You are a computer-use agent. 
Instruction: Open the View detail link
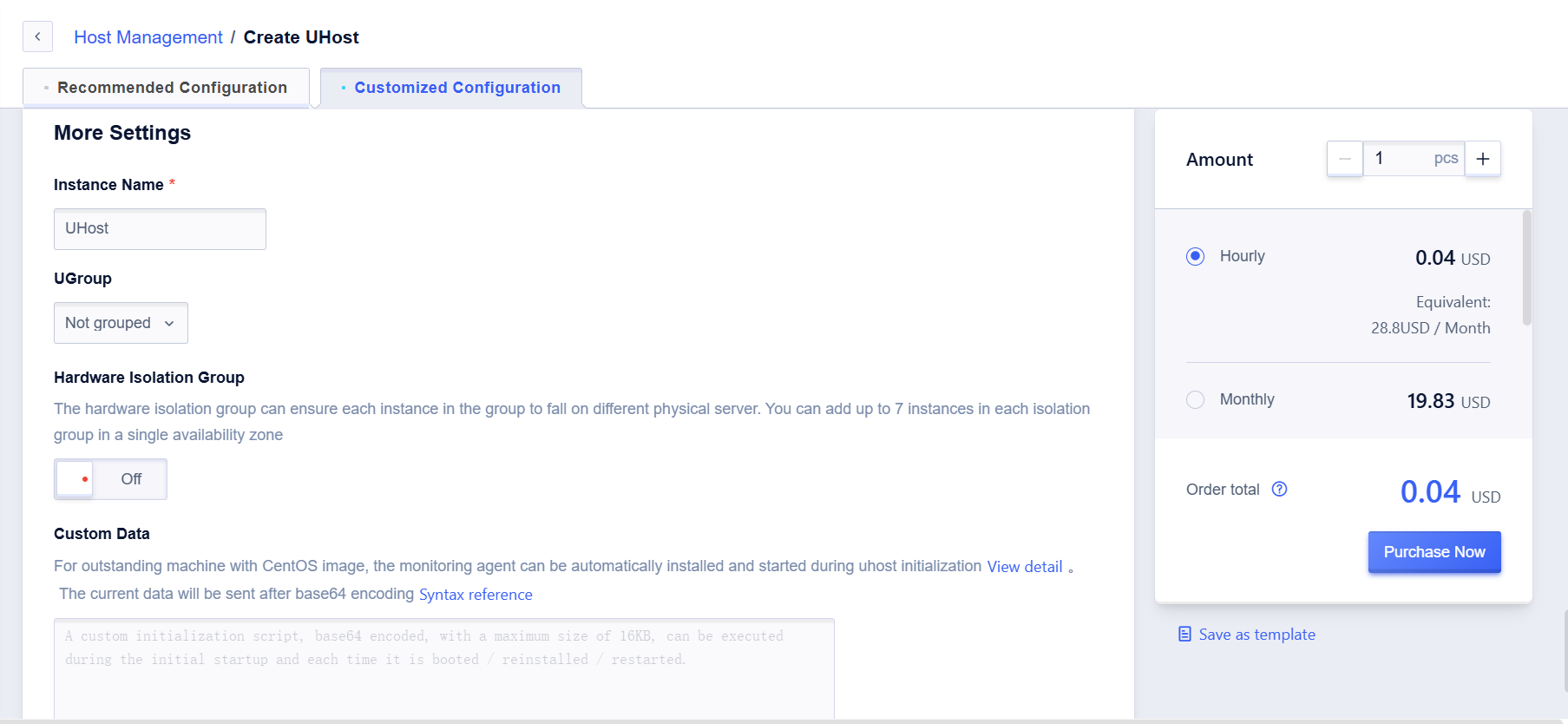(1025, 567)
